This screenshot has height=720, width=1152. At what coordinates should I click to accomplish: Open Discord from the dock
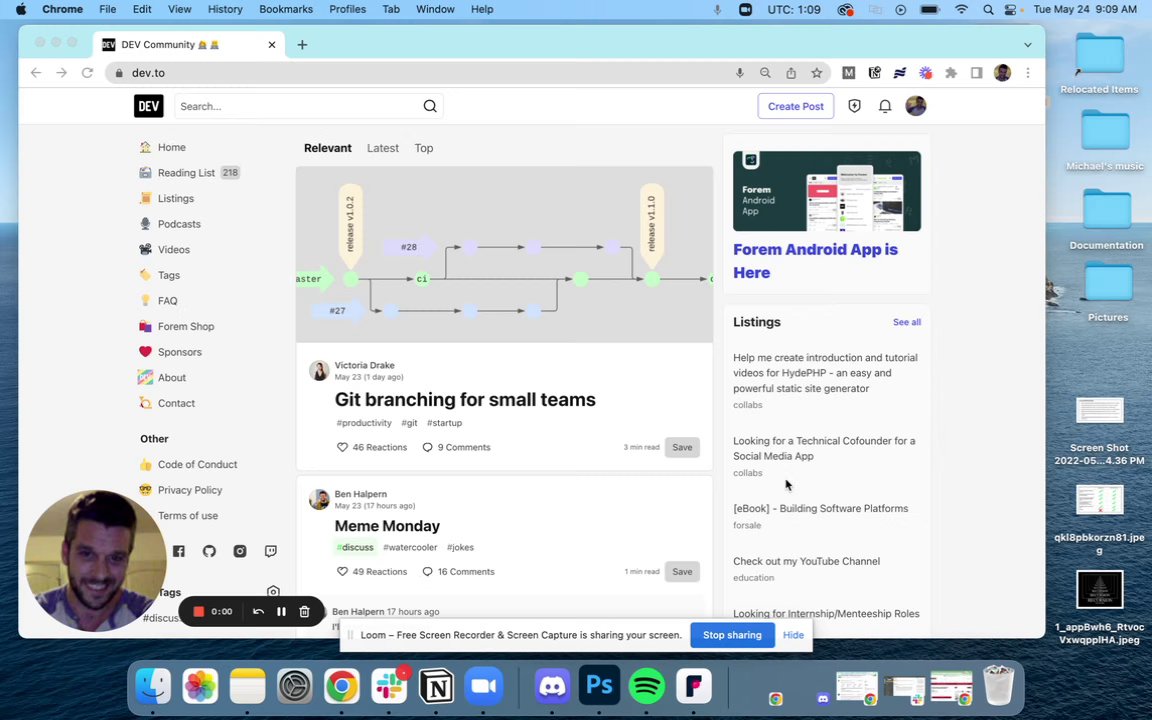click(x=552, y=686)
